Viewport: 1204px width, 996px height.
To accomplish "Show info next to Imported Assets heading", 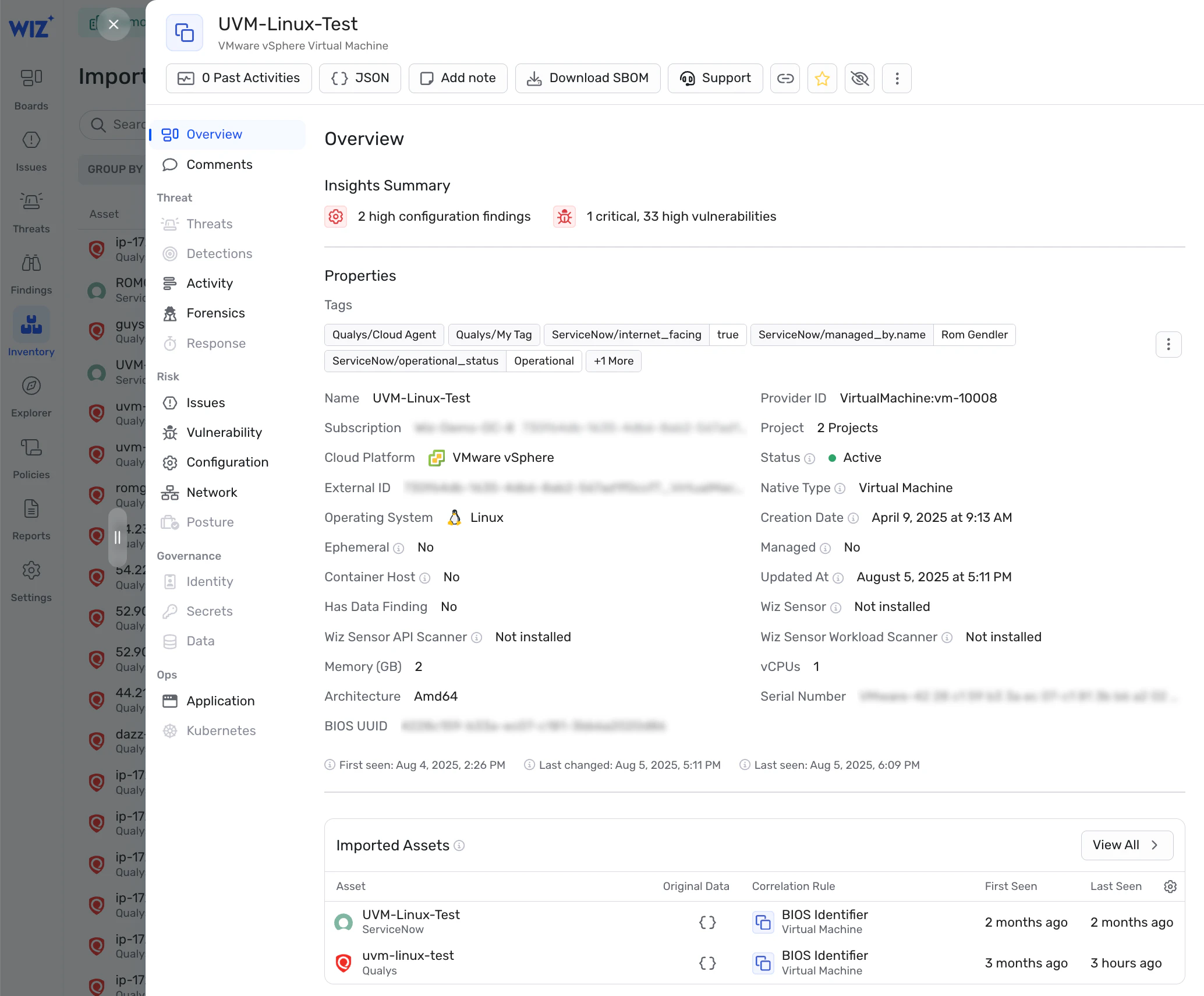I will pos(459,846).
